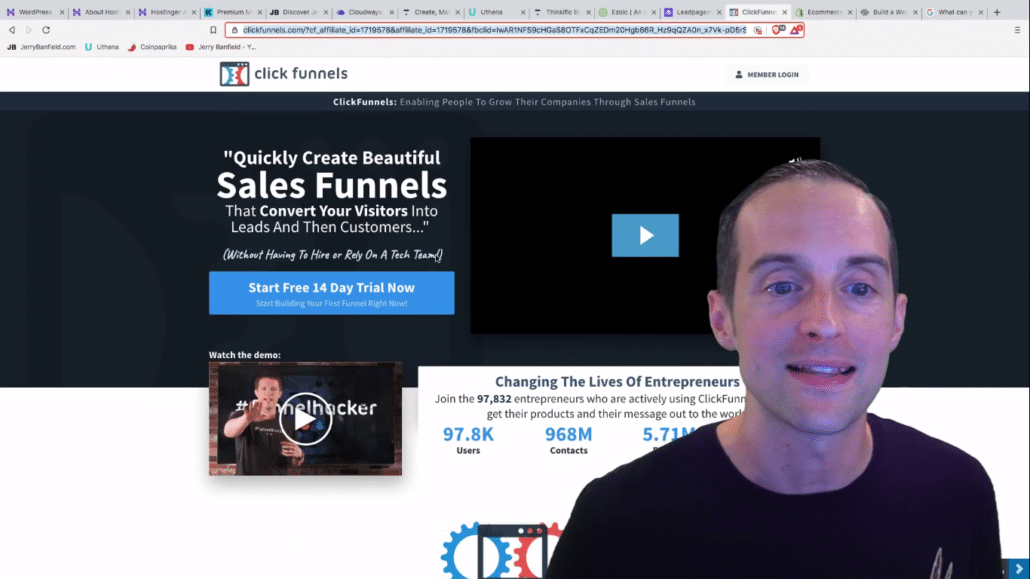This screenshot has height=579, width=1030.
Task: Click the padlock site security icon
Action: (x=235, y=30)
